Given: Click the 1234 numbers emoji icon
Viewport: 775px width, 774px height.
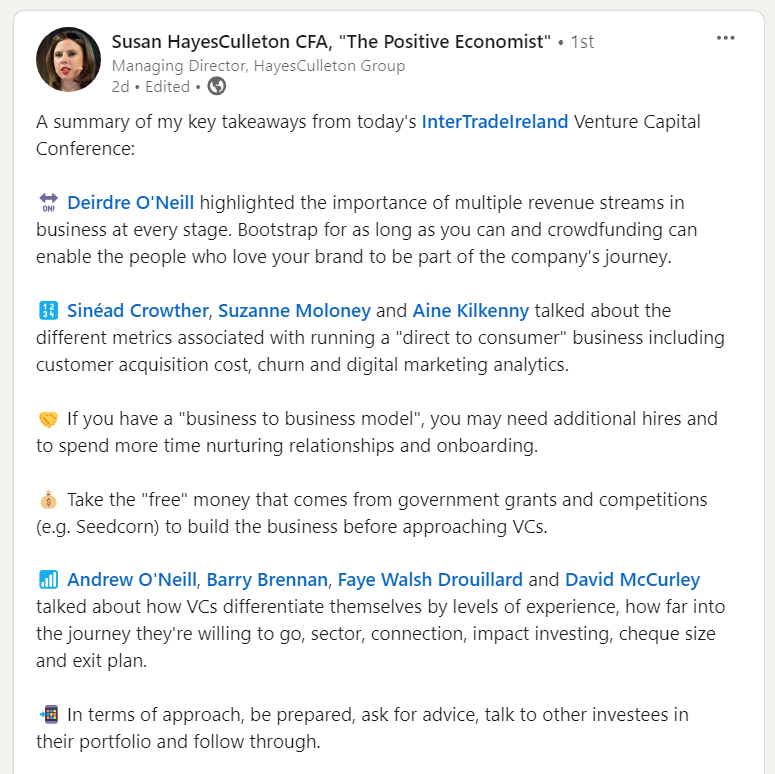Looking at the screenshot, I should tap(48, 310).
